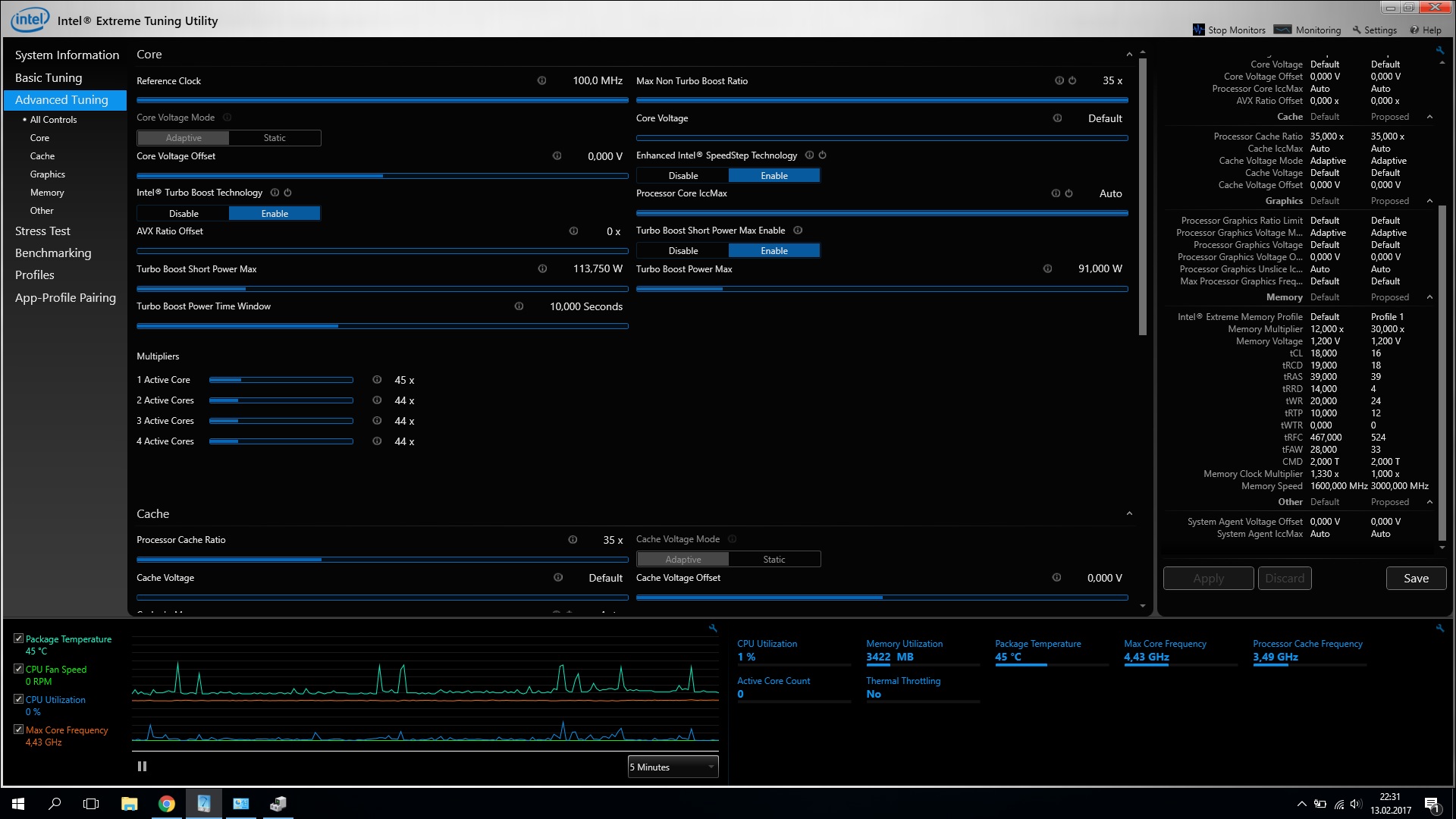This screenshot has width=1456, height=819.
Task: Click power icon beside Processor Core IccMax
Action: [x=1068, y=193]
